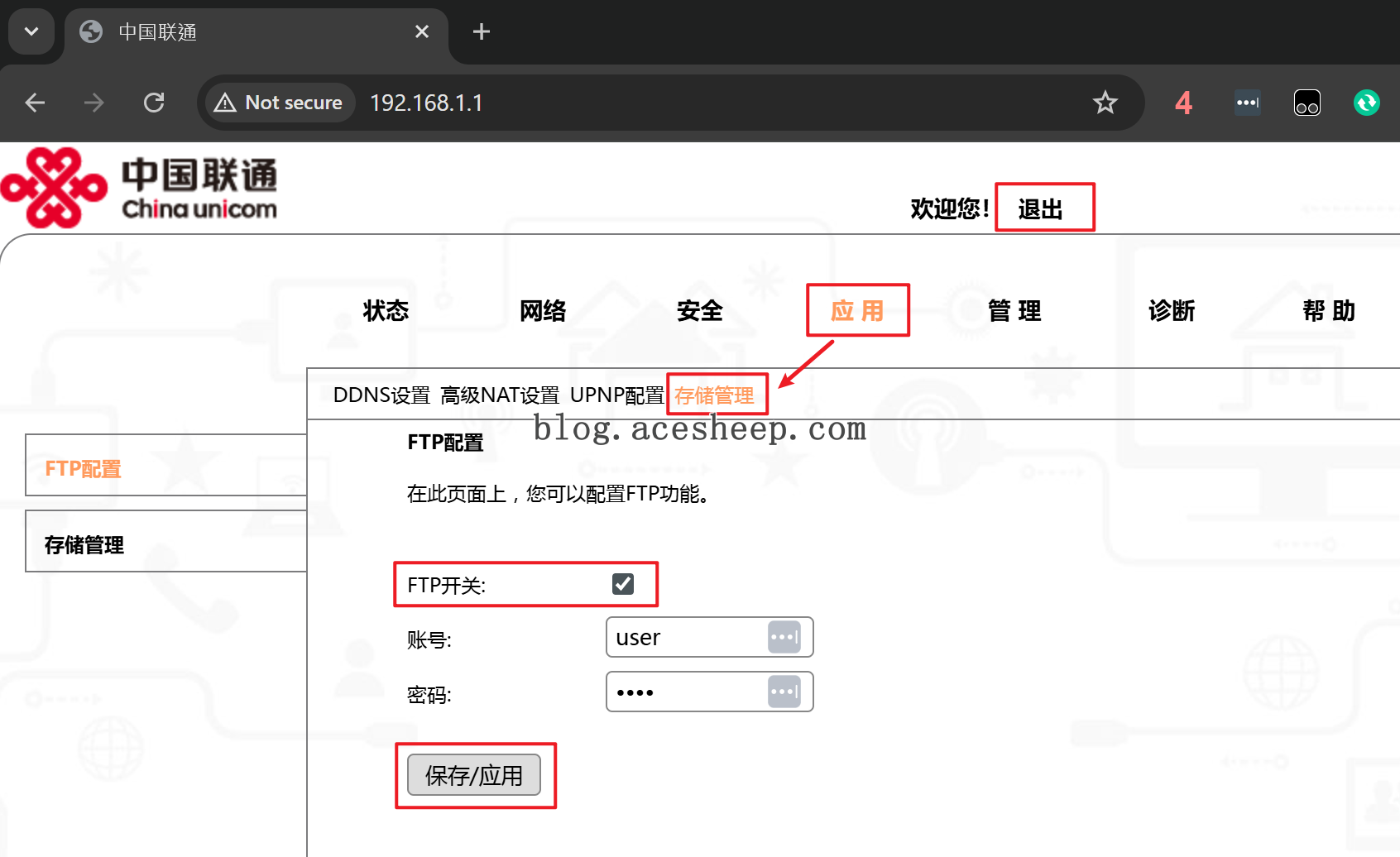Open the 网络 menu
The height and width of the screenshot is (857, 1400).
[543, 310]
